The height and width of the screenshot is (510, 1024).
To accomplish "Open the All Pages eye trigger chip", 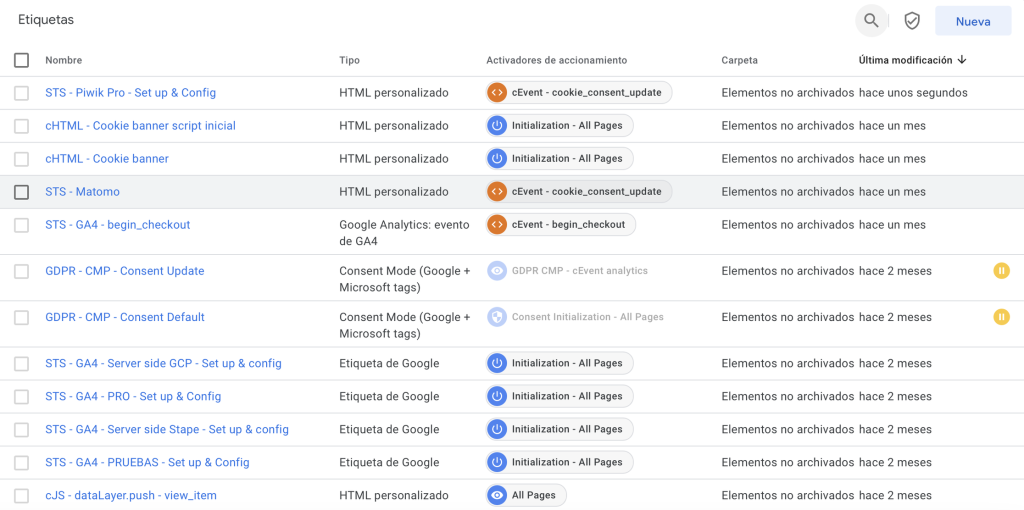I will 526,496.
